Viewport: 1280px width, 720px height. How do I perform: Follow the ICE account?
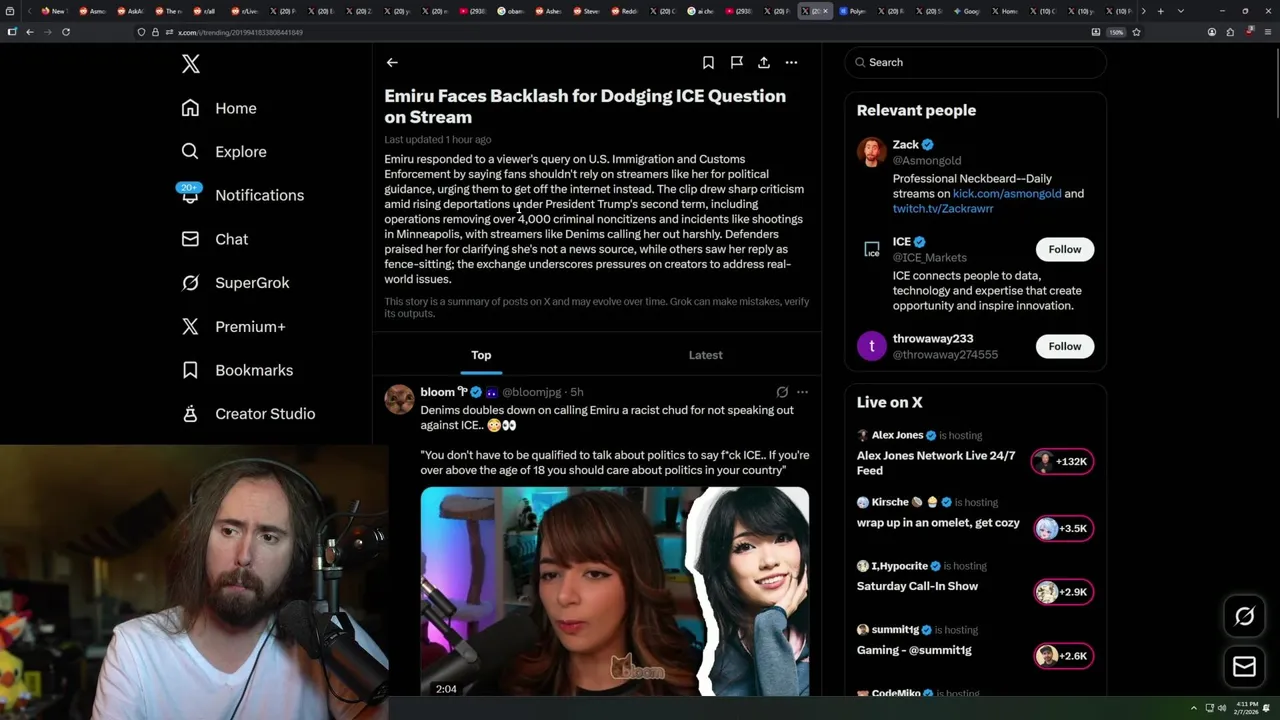pos(1064,249)
